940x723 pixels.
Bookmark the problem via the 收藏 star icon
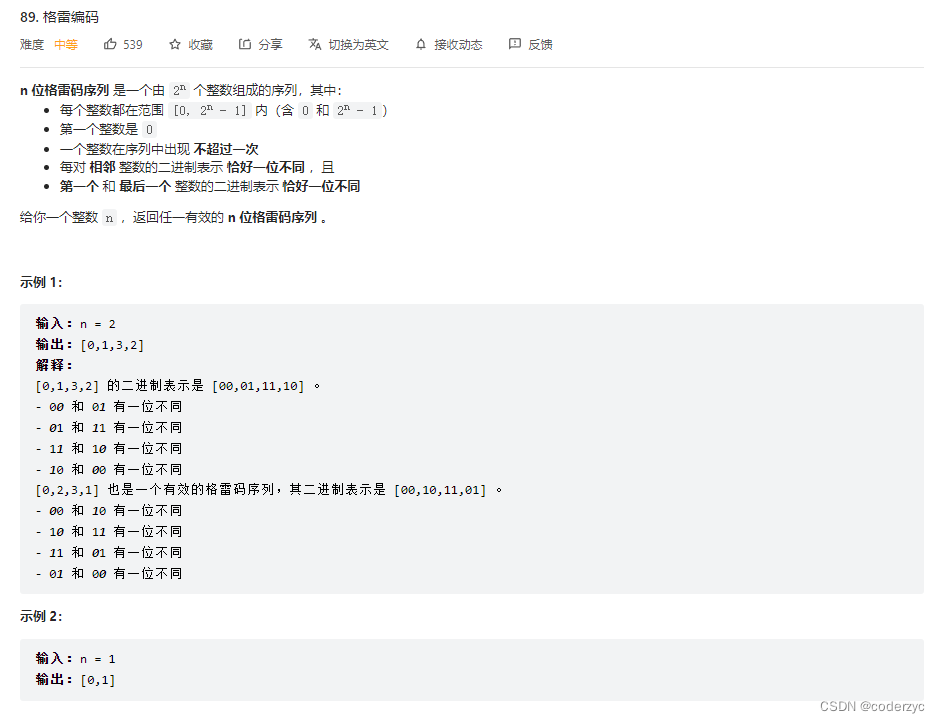click(198, 44)
